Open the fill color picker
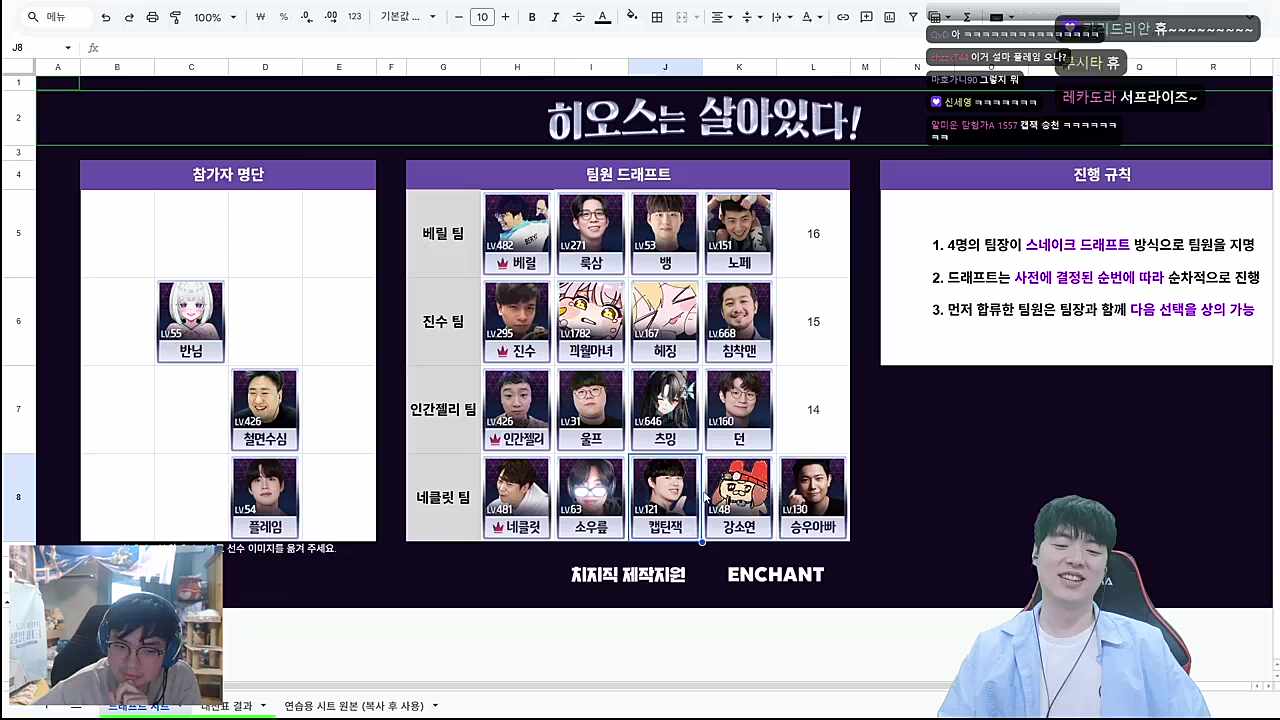The image size is (1280, 720). coord(632,17)
